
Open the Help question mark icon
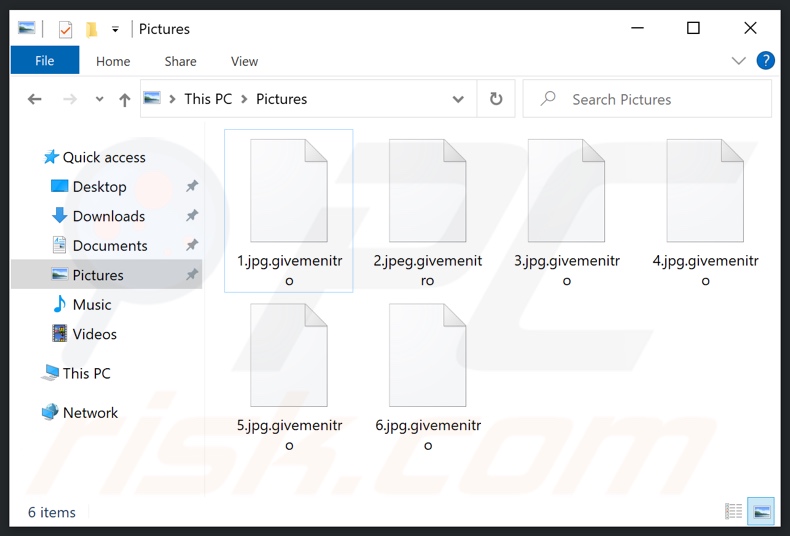click(766, 61)
